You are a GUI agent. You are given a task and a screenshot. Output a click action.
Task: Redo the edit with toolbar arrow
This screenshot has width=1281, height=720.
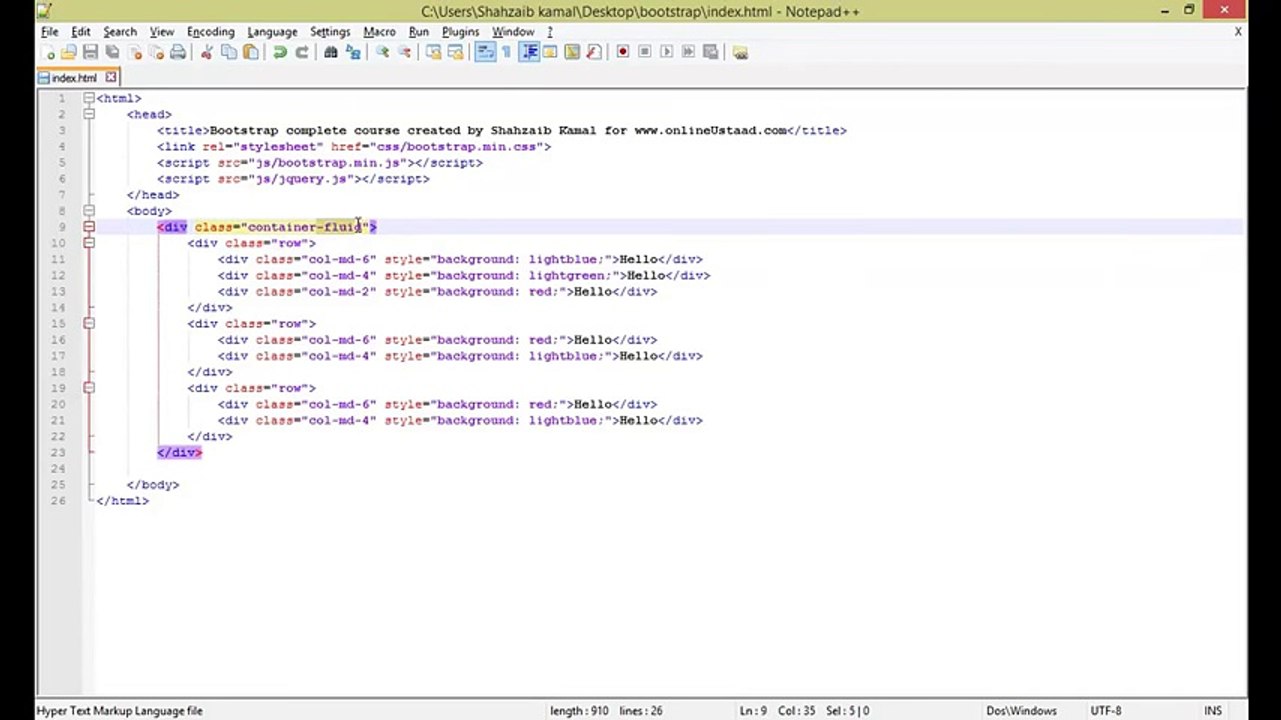click(302, 52)
